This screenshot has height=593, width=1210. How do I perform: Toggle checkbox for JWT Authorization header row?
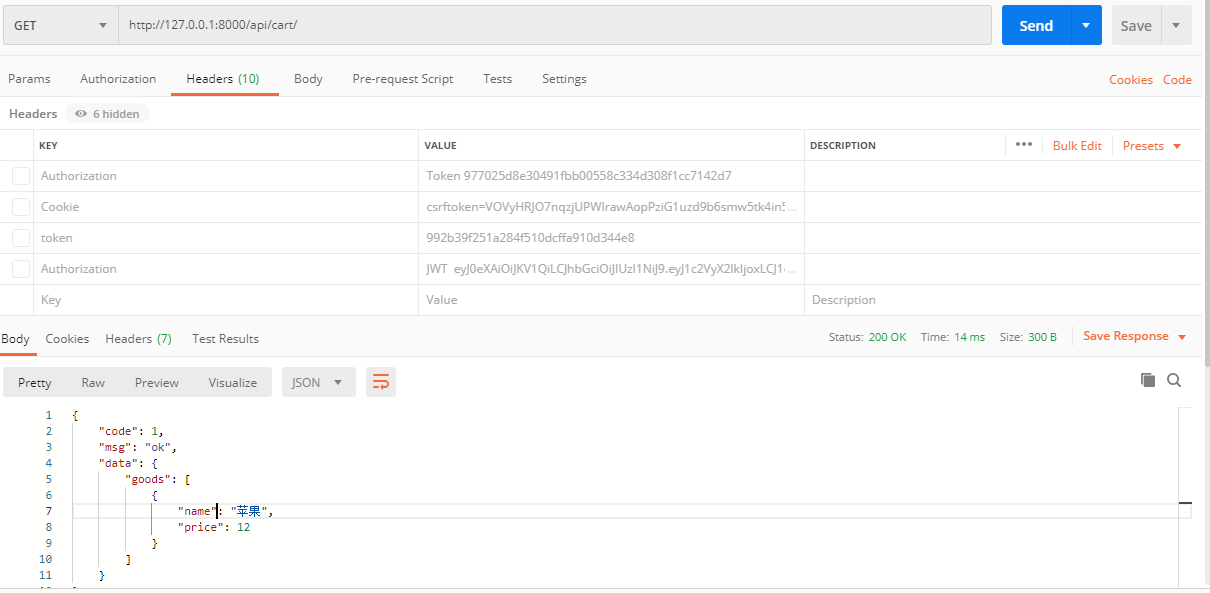click(x=21, y=269)
